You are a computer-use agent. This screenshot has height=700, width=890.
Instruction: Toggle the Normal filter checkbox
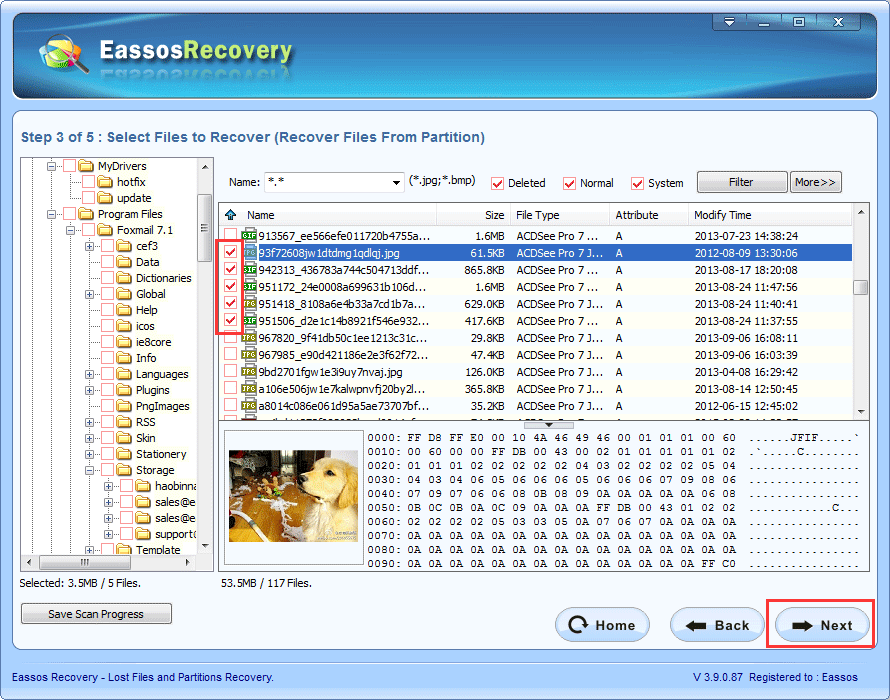[569, 183]
